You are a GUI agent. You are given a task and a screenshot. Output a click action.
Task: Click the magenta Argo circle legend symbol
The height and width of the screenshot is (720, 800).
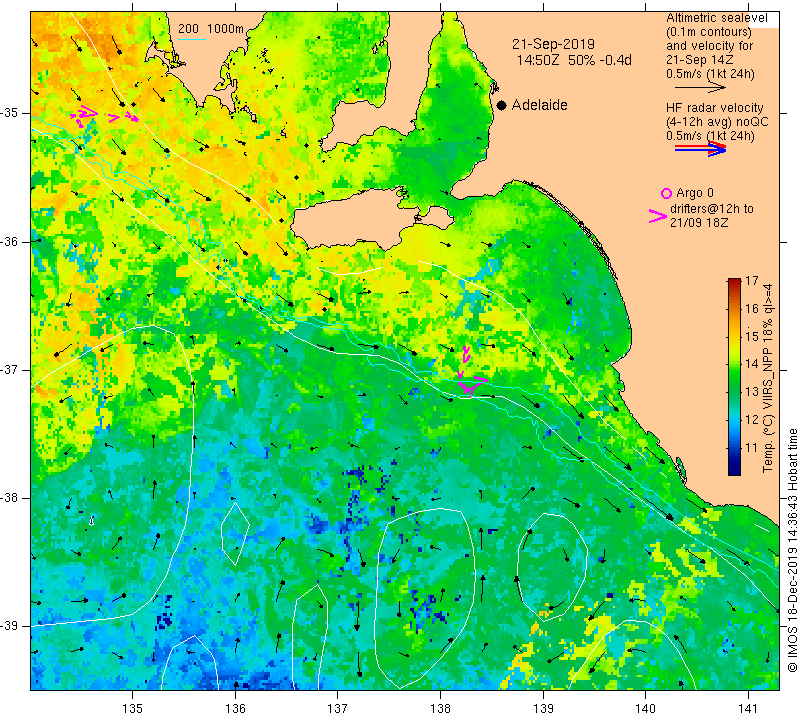pos(666,193)
